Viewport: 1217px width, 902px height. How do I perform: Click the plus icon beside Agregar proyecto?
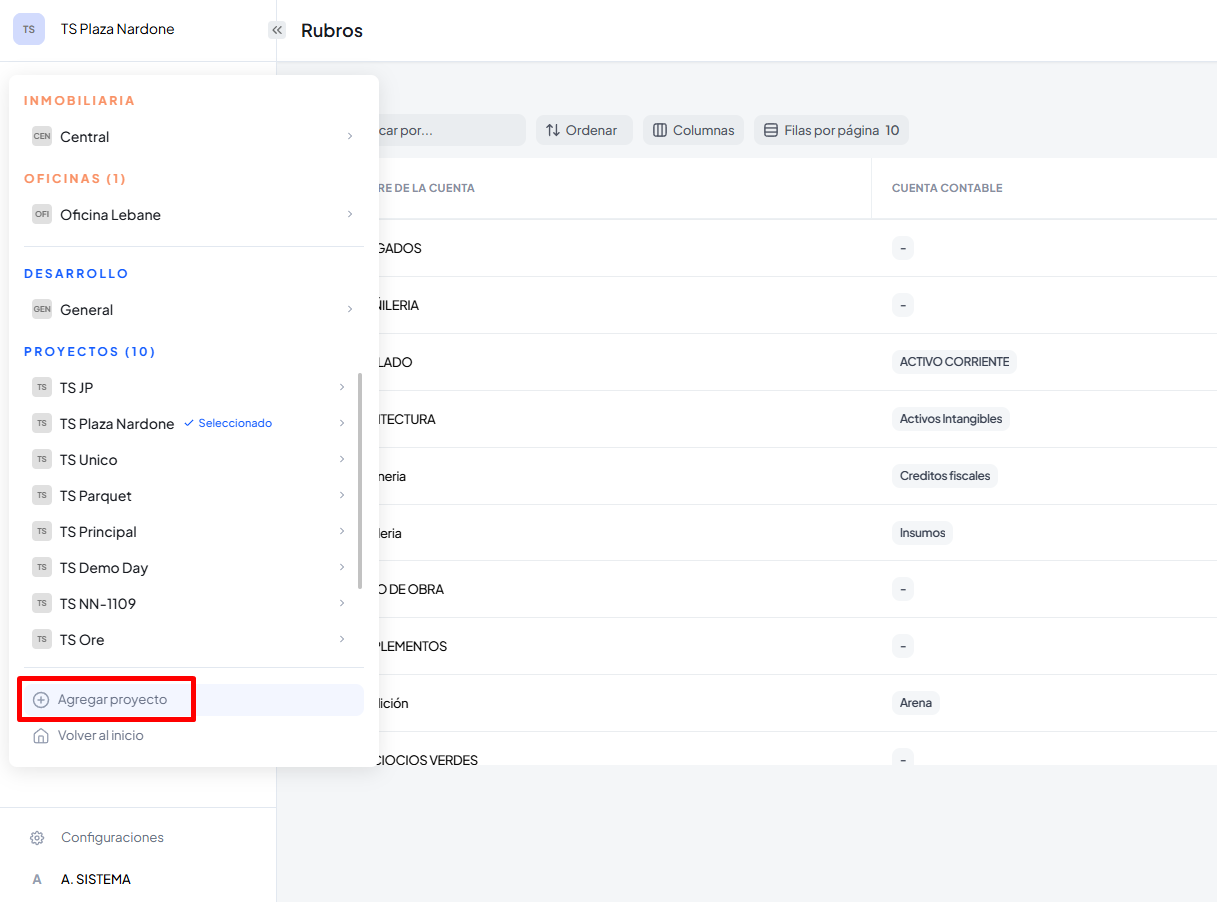click(41, 700)
